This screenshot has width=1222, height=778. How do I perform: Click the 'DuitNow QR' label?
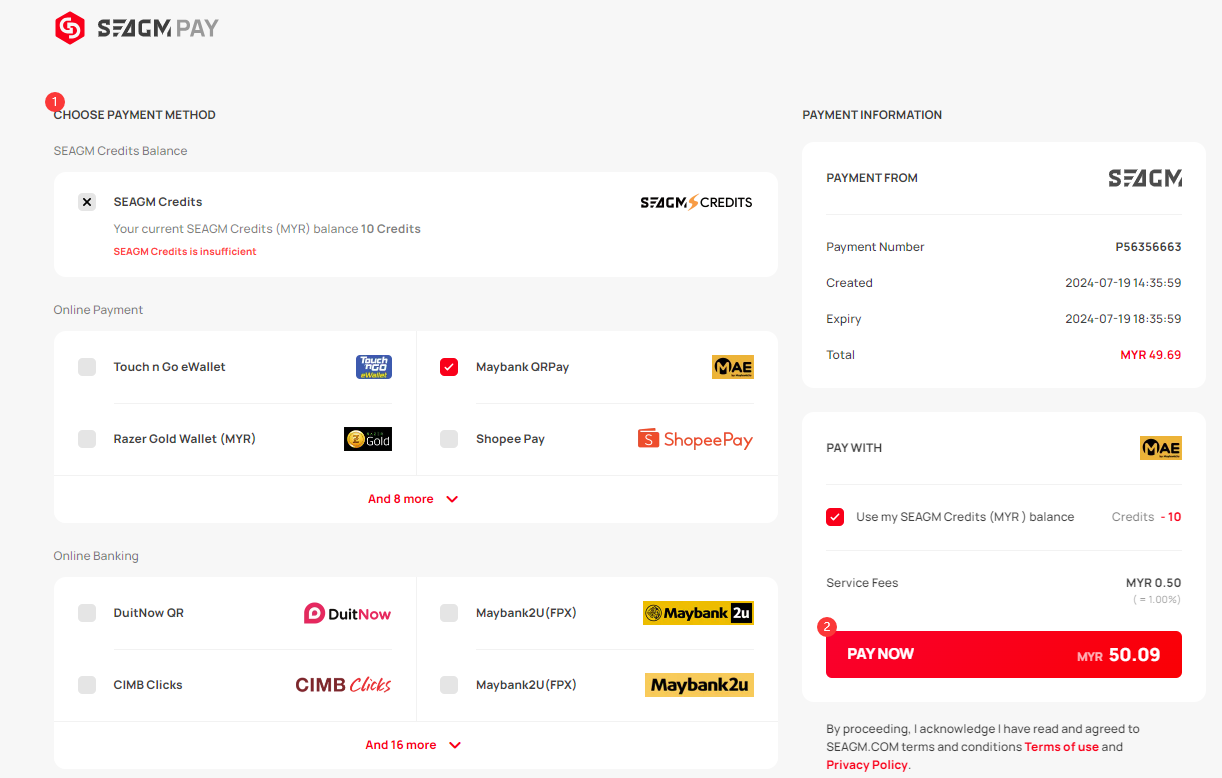(x=149, y=613)
